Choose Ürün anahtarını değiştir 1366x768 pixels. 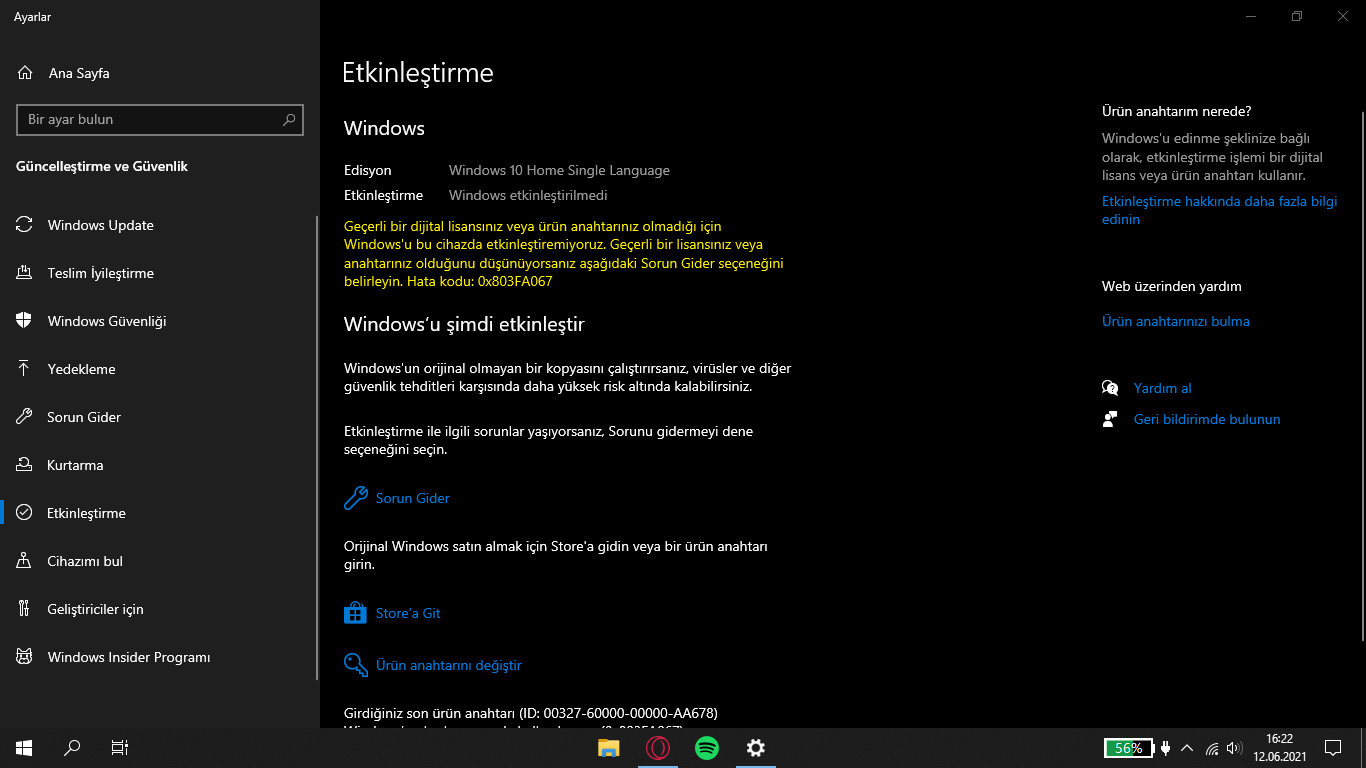433,665
